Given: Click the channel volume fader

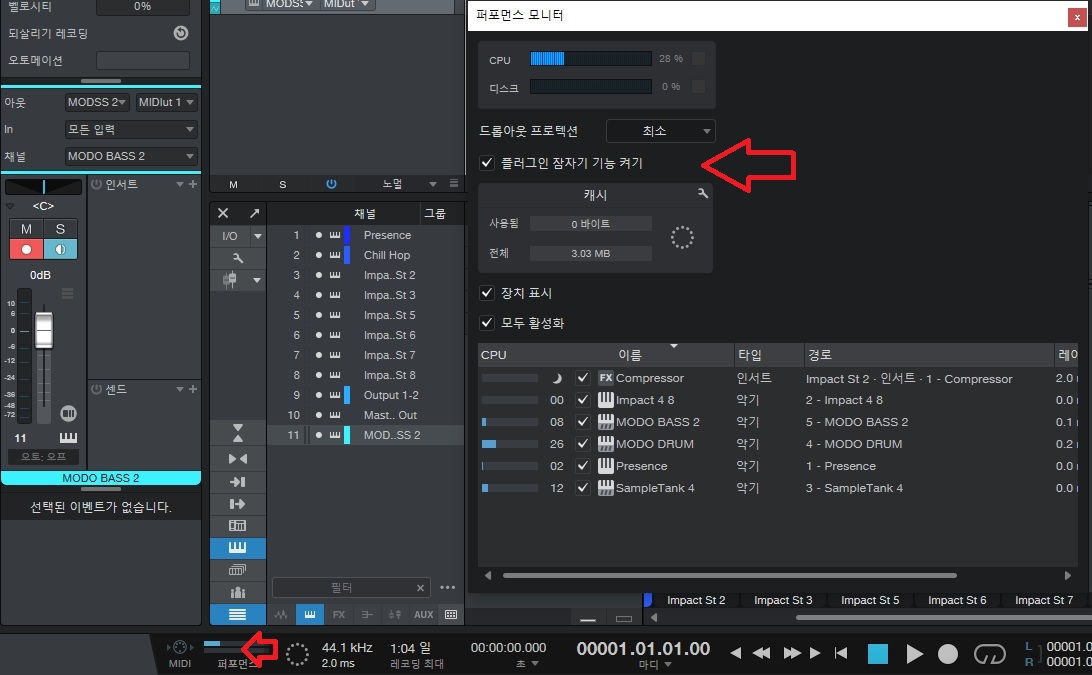Looking at the screenshot, I should (x=44, y=331).
